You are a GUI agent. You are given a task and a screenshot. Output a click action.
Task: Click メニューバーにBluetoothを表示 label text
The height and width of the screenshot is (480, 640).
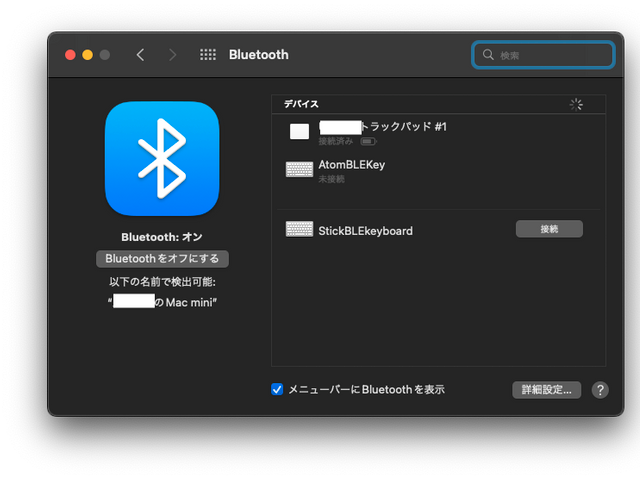point(367,390)
